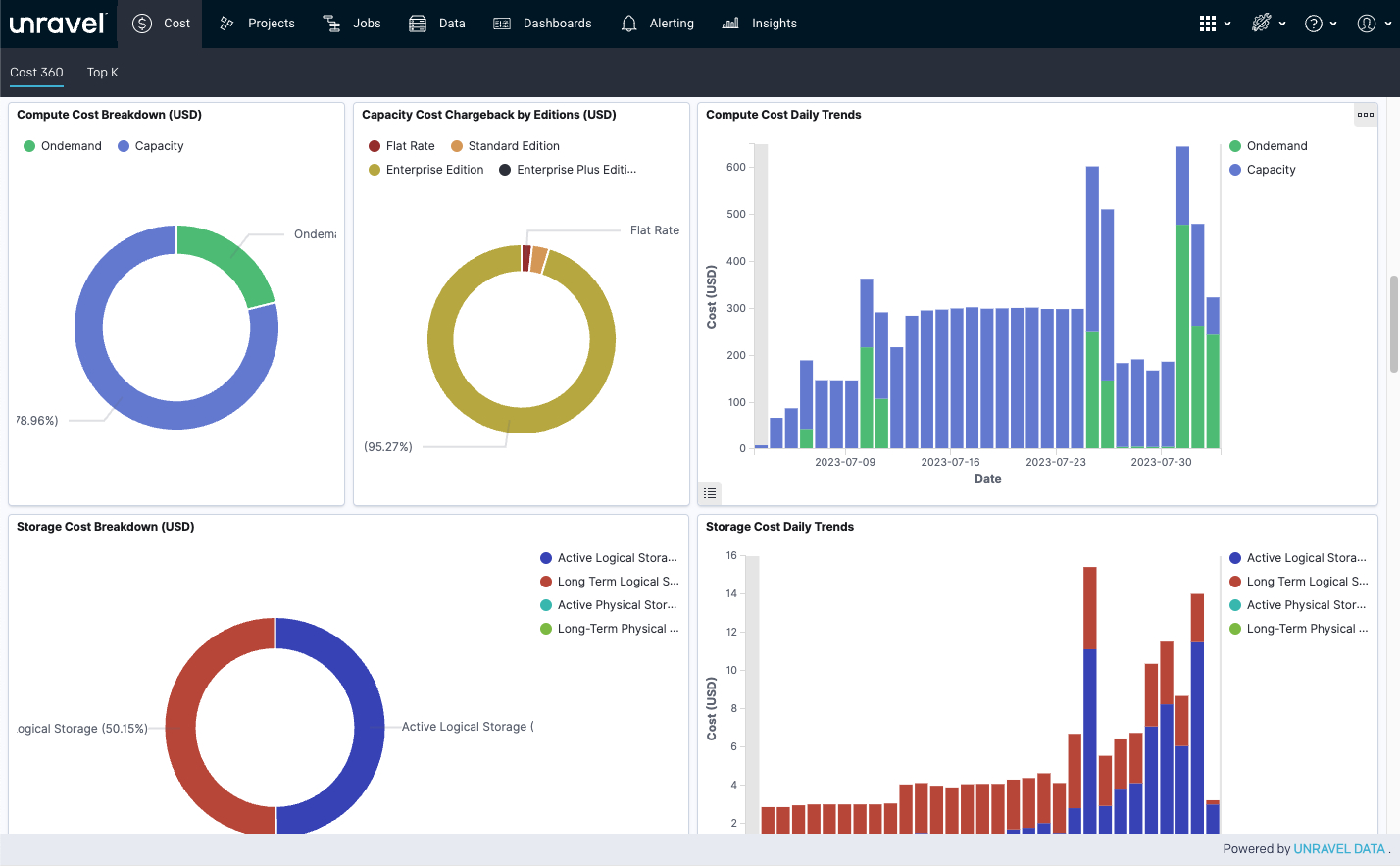Open the UNRAVEL DATA link in the footer
The height and width of the screenshot is (866, 1400).
[1338, 849]
